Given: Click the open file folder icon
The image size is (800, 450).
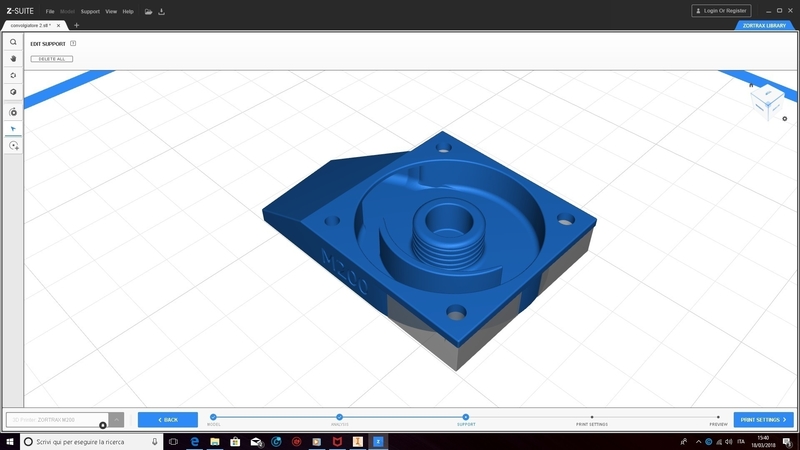Looking at the screenshot, I should click(x=148, y=11).
